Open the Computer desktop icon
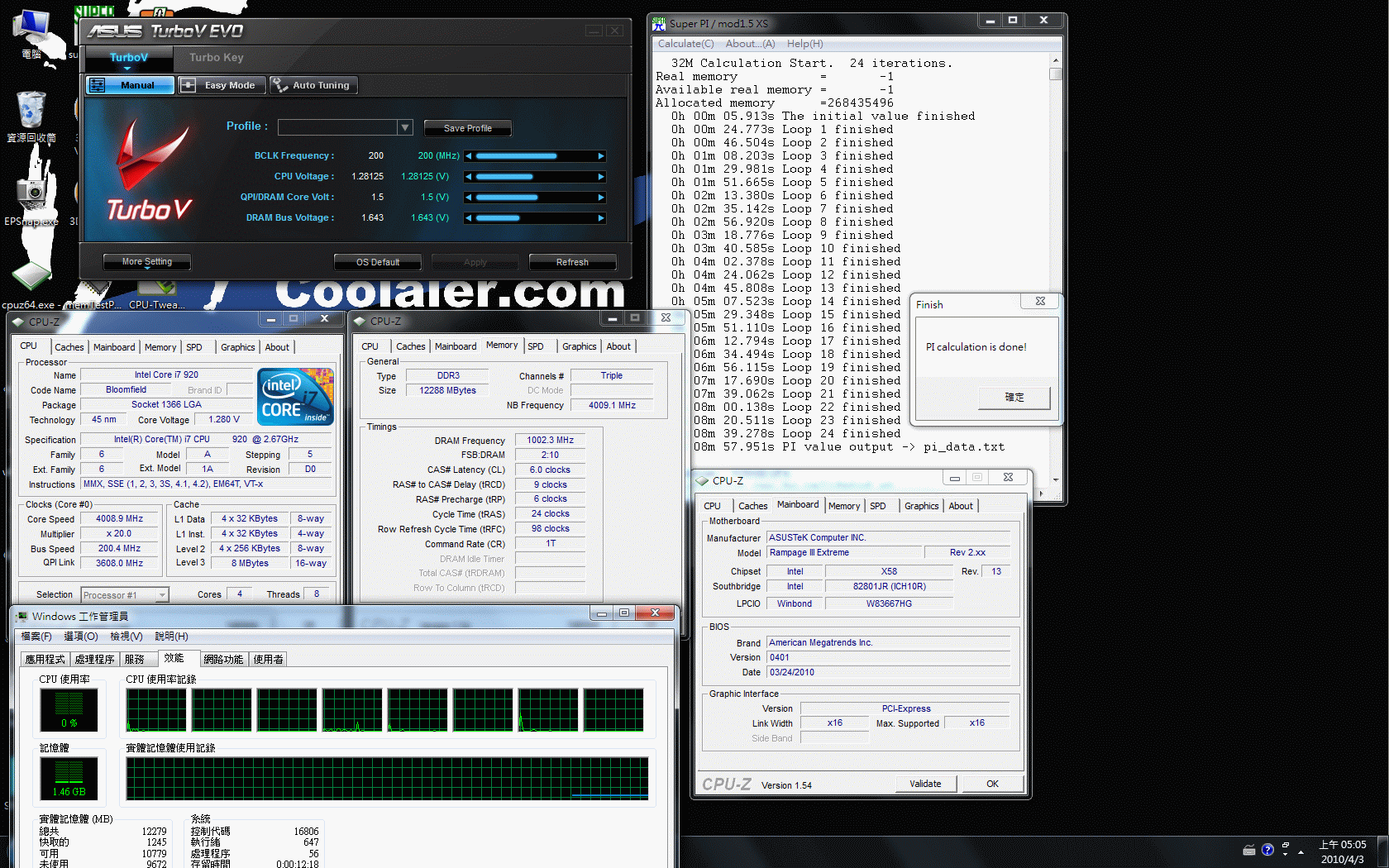The width and height of the screenshot is (1389, 868). tap(31, 33)
